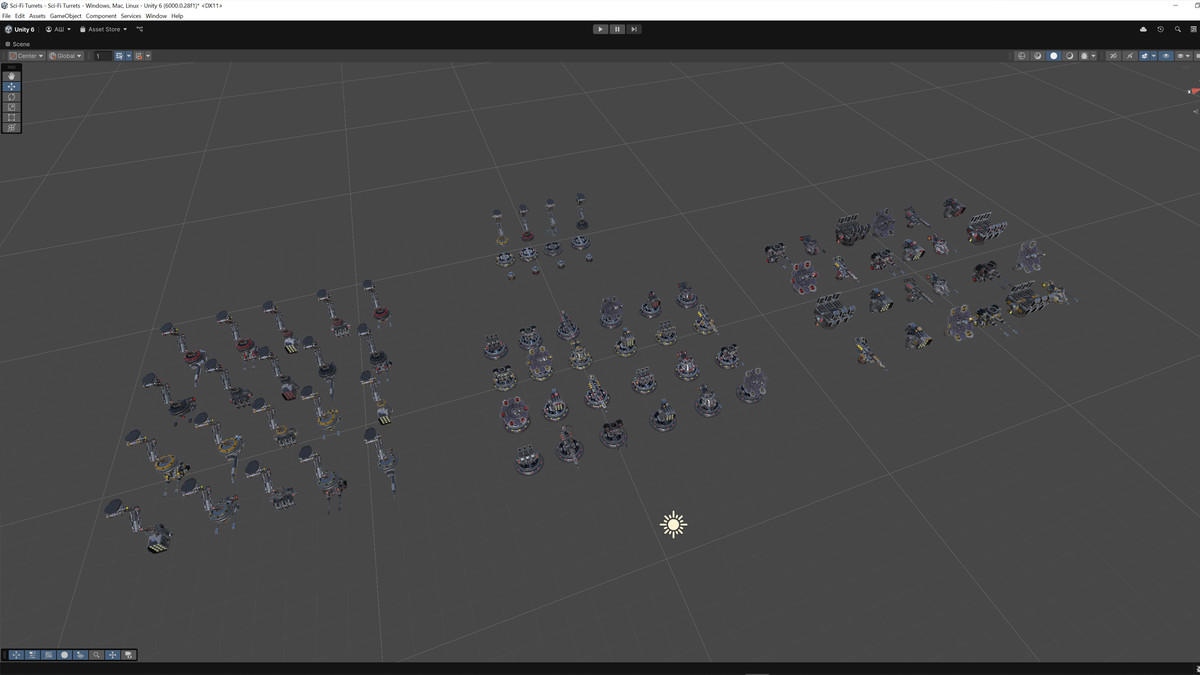
Task: Click the sun gizmo in scene view
Action: 672,523
